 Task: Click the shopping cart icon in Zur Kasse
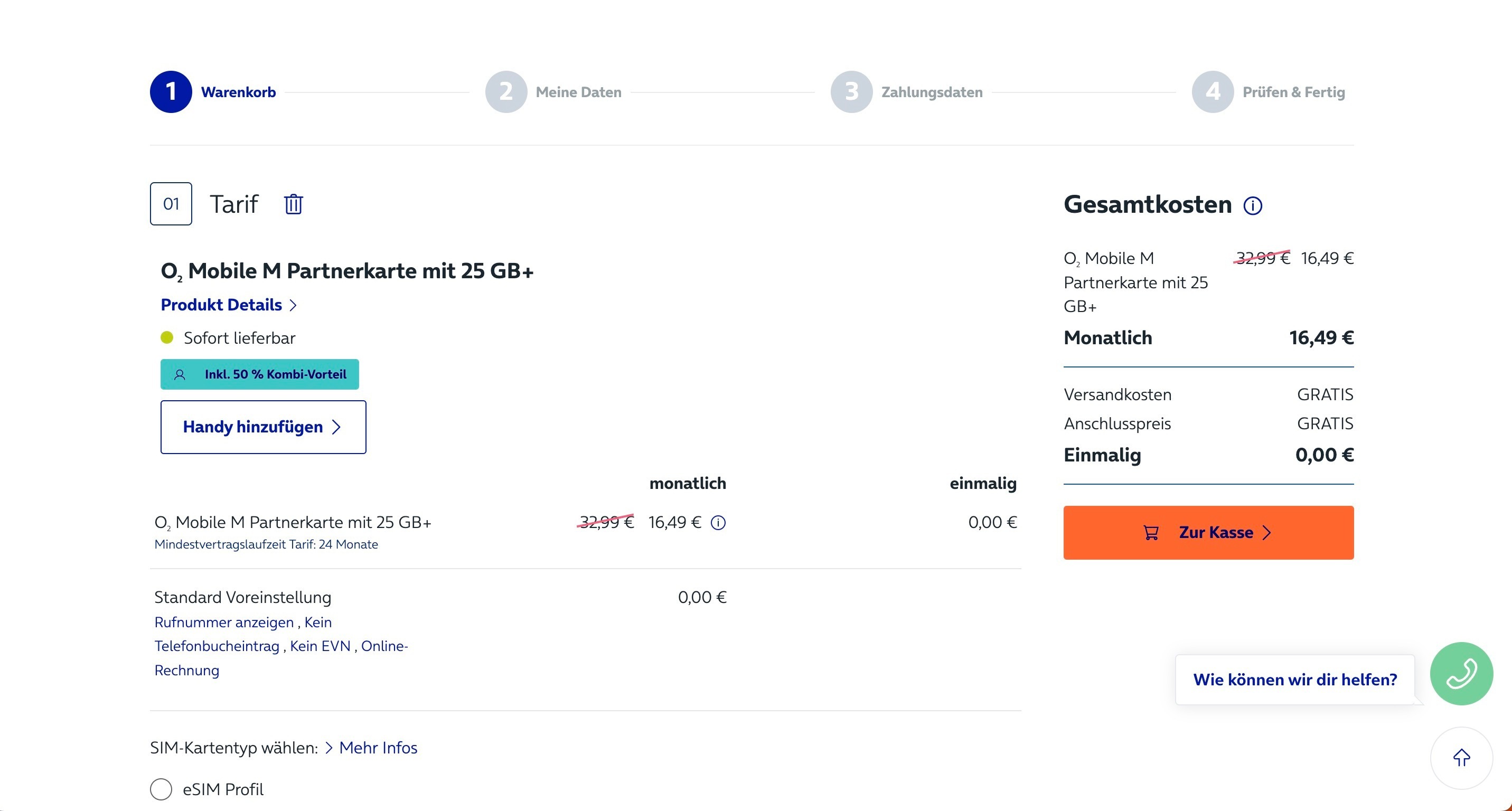coord(1151,533)
